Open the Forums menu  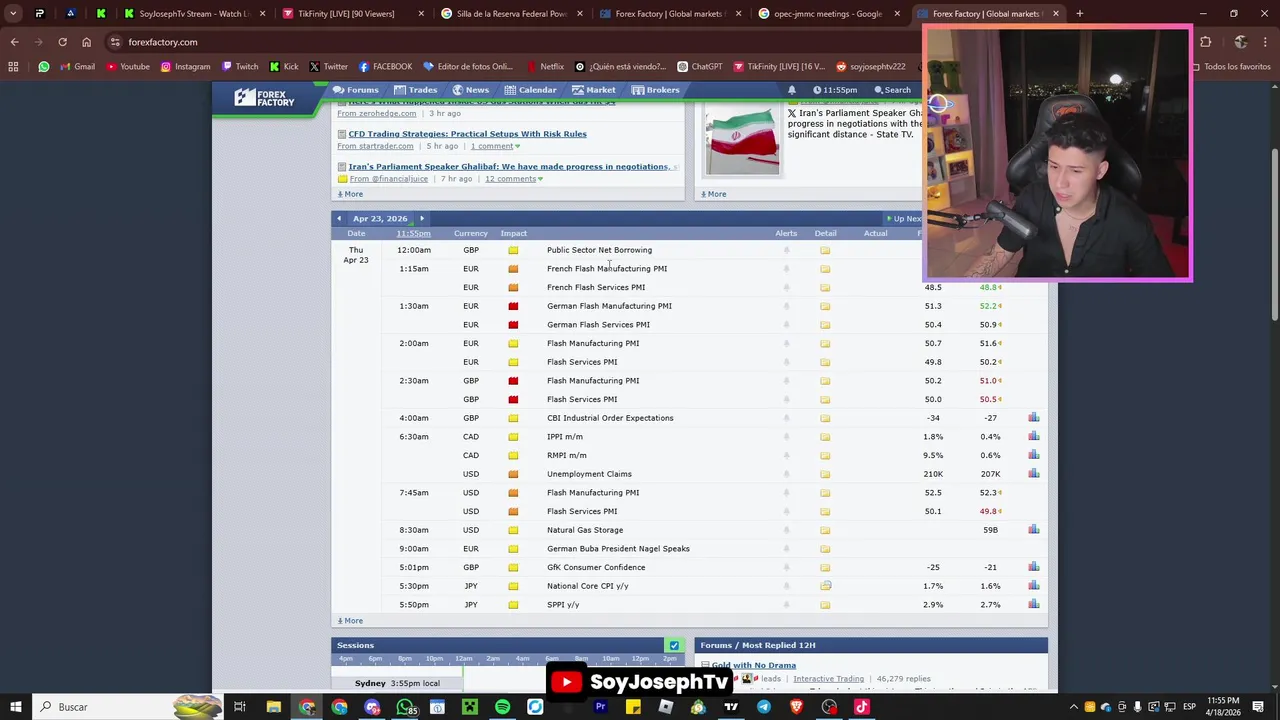point(356,90)
